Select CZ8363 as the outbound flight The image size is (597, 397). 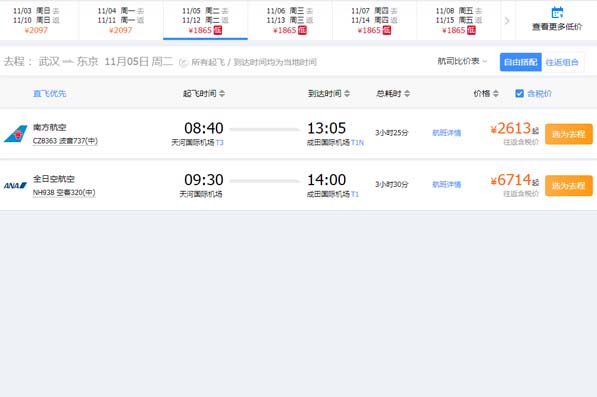click(568, 134)
